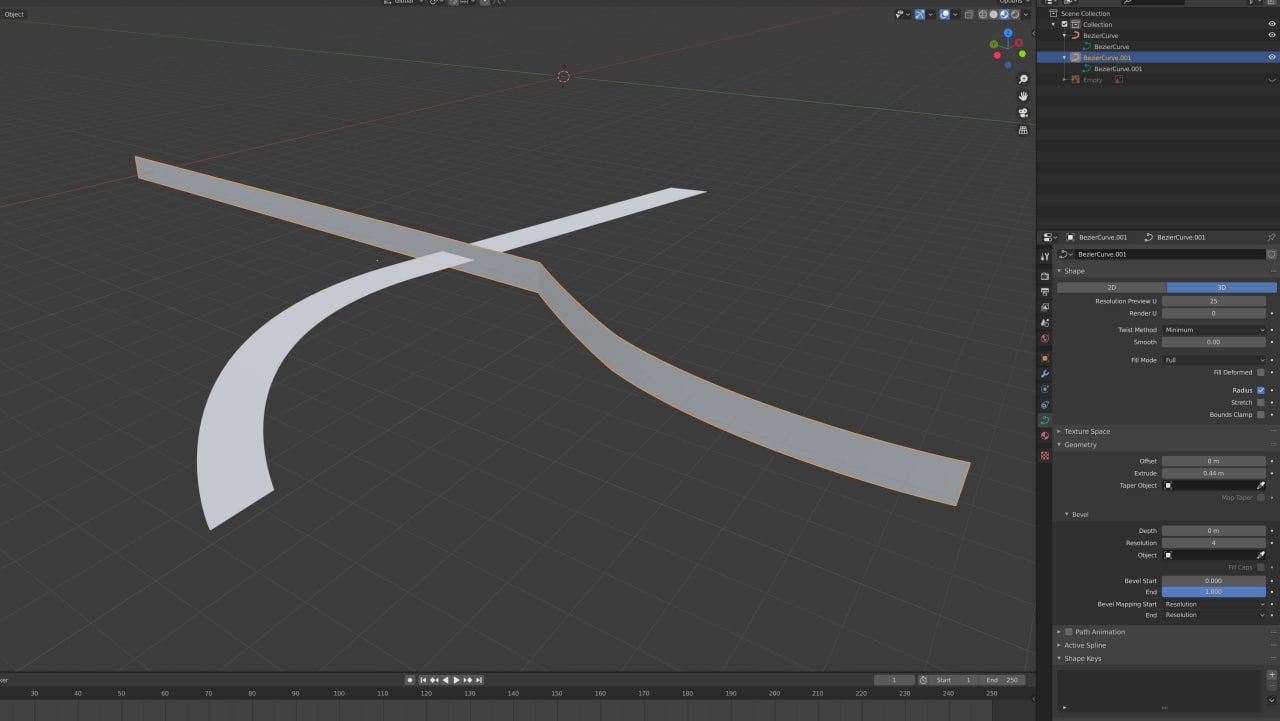Toggle X-ray display icon
The image size is (1280, 721).
[x=969, y=14]
